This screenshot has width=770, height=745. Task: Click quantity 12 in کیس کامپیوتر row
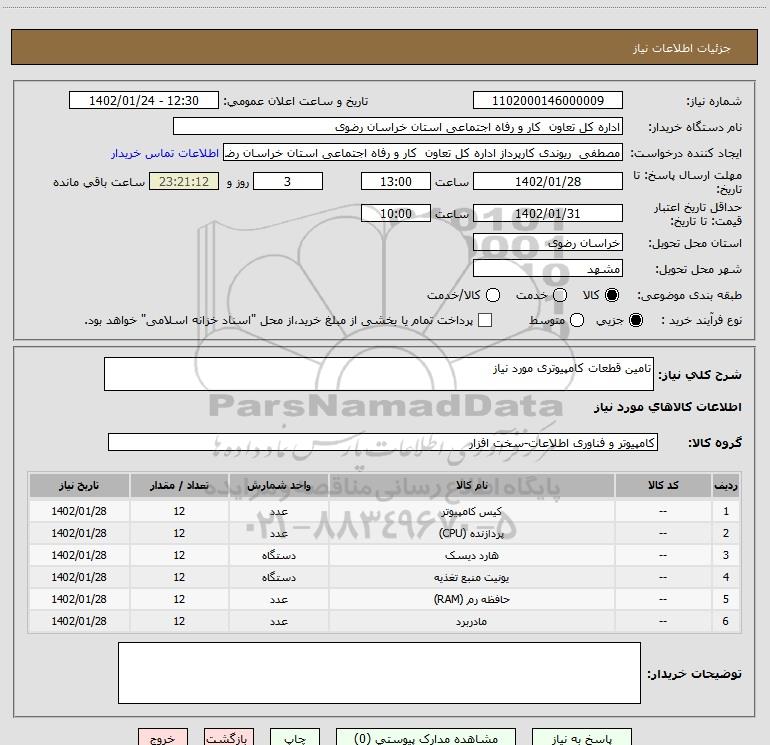pyautogui.click(x=179, y=511)
